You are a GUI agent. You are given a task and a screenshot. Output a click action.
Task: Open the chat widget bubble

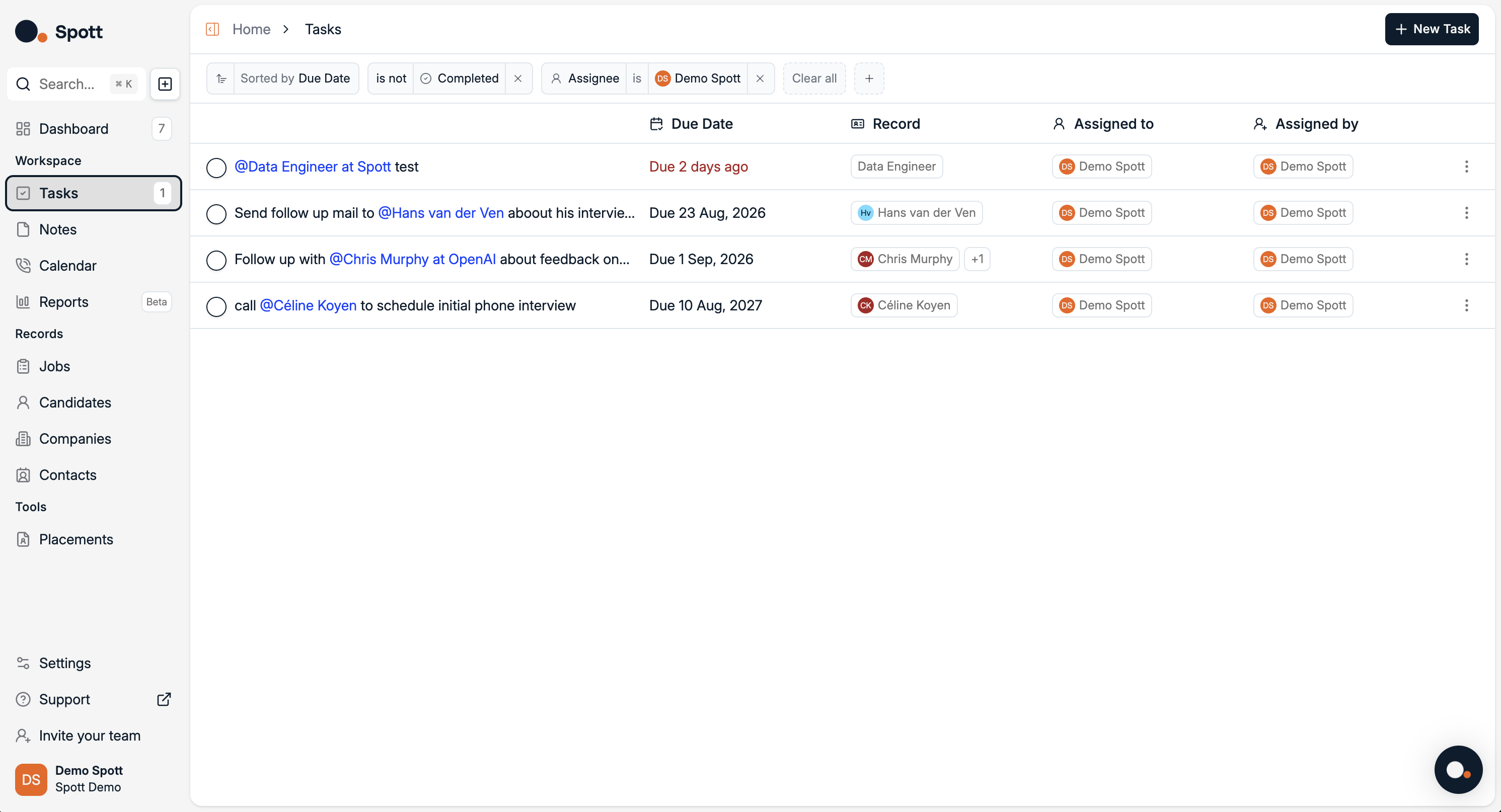tap(1458, 769)
